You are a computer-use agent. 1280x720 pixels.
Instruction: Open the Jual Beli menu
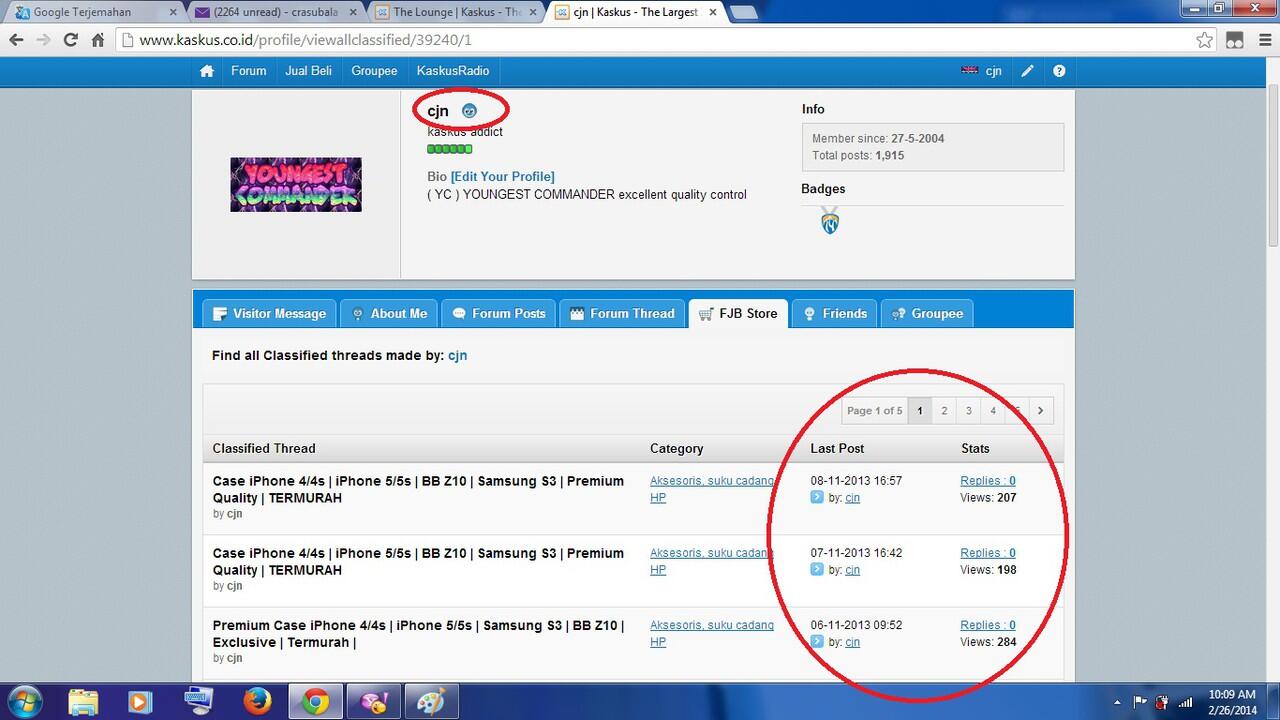308,71
